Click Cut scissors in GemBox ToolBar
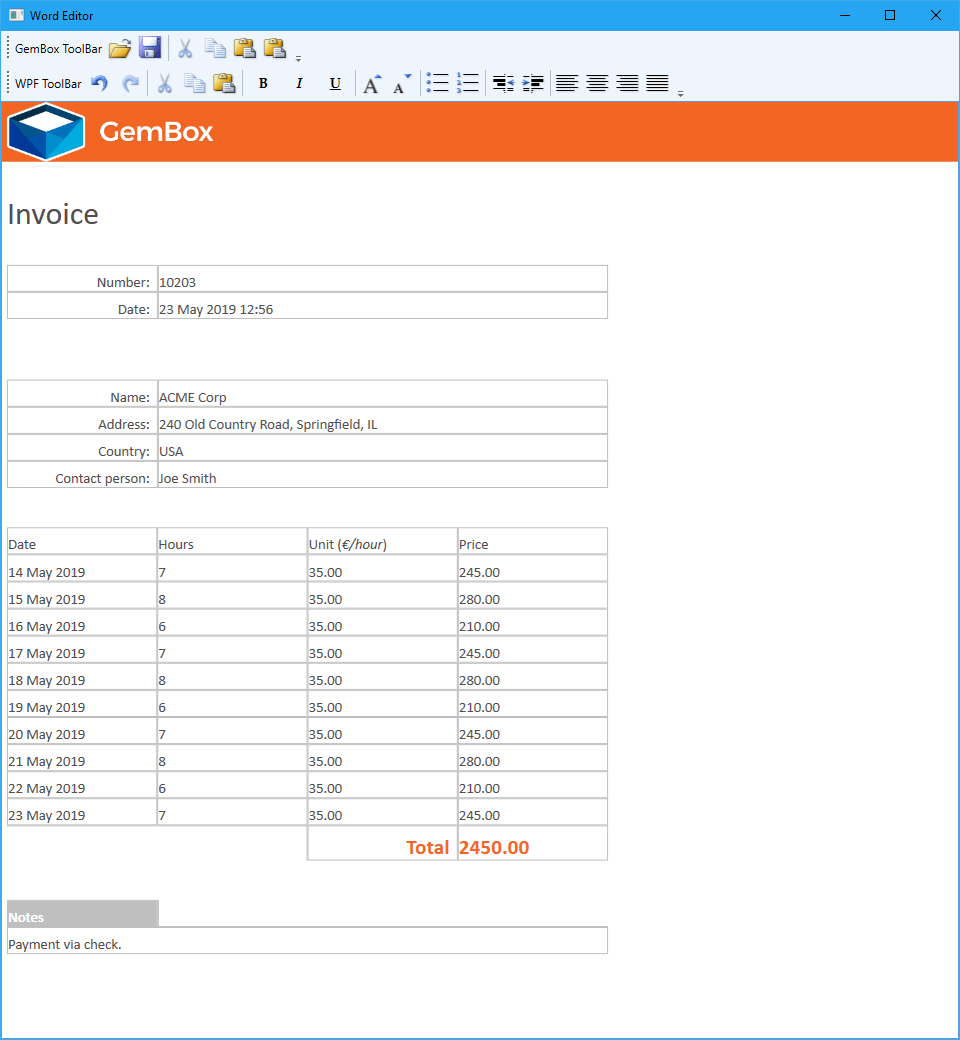Screen dimensions: 960x1040 pyautogui.click(x=185, y=48)
